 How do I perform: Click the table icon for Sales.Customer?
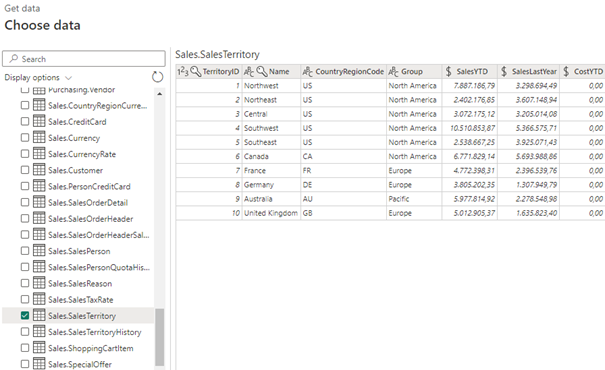coord(39,170)
